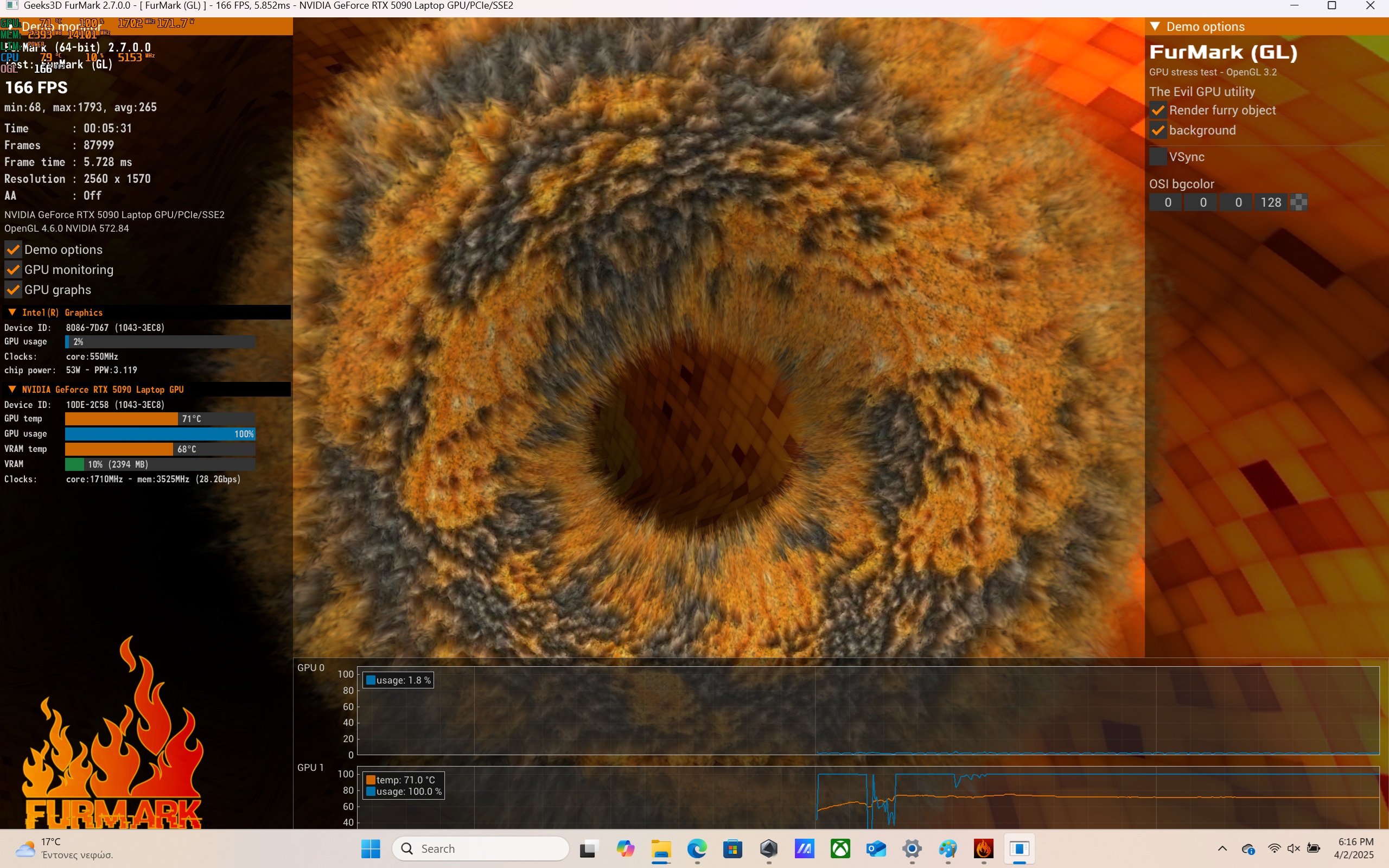Open the Xbox app from the taskbar
This screenshot has width=1389, height=868.
[840, 848]
